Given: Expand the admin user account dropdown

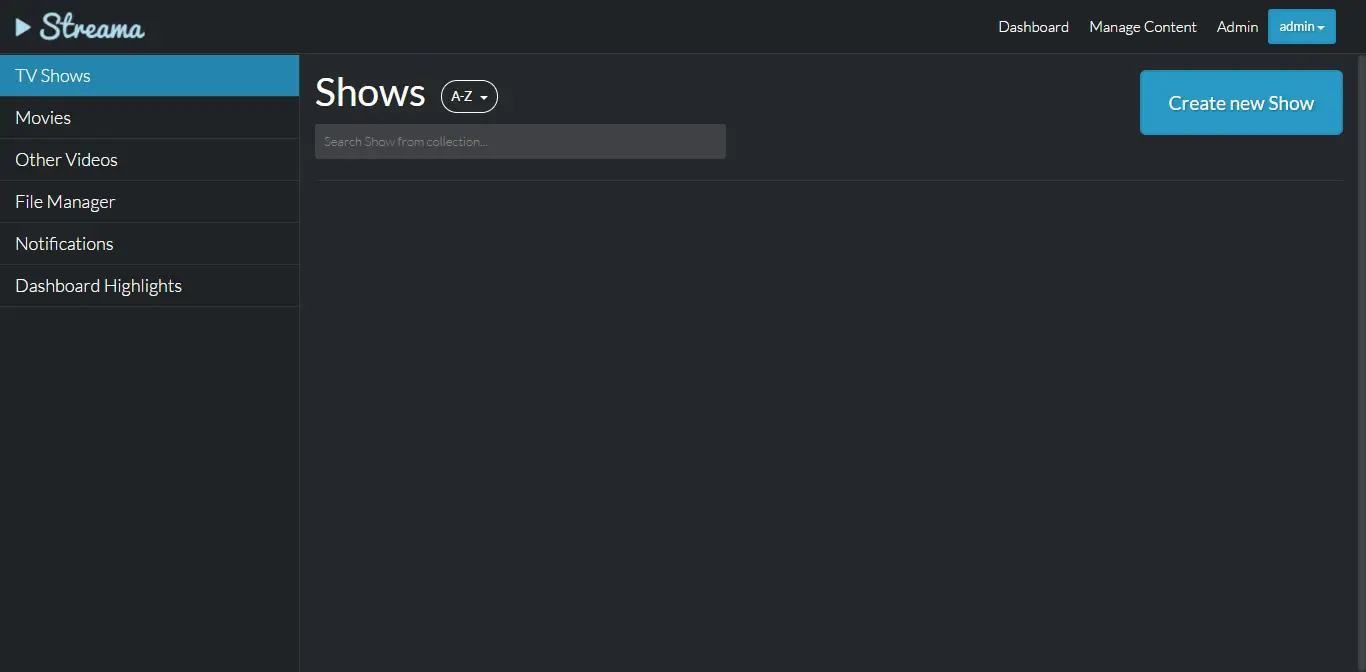Looking at the screenshot, I should pyautogui.click(x=1301, y=27).
